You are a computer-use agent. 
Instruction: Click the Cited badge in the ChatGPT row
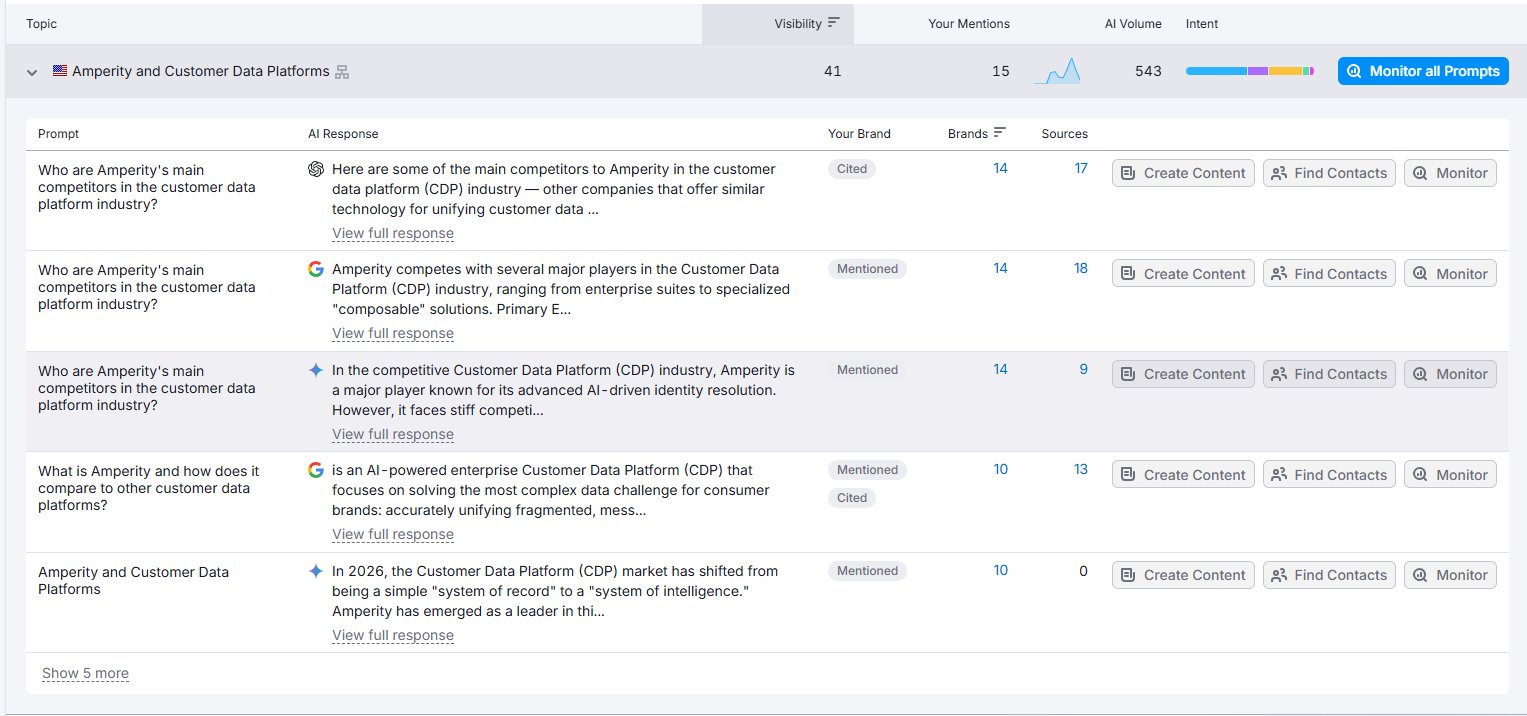click(852, 169)
